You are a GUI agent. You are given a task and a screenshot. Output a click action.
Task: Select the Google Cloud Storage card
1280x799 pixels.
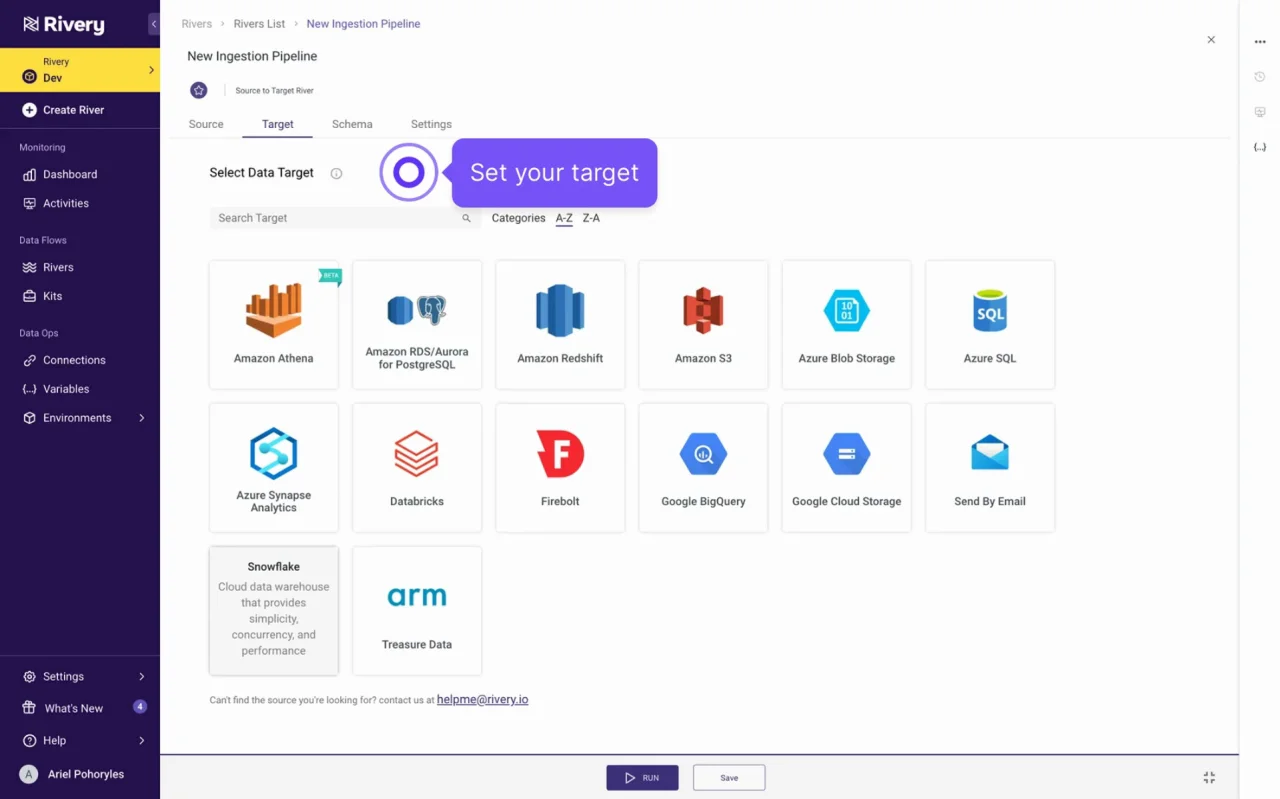point(846,468)
